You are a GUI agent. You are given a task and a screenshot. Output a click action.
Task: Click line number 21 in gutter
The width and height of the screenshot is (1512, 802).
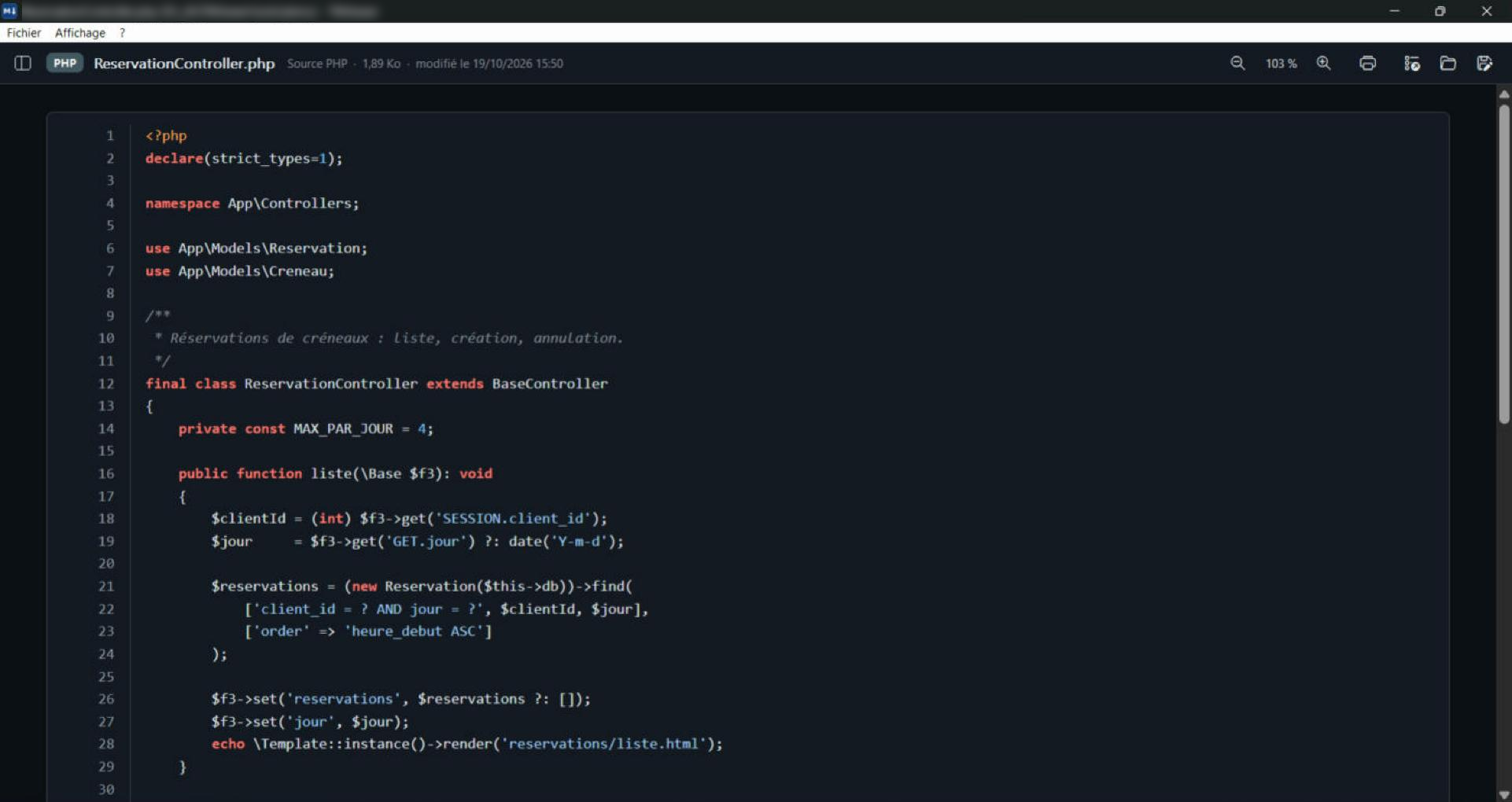106,586
